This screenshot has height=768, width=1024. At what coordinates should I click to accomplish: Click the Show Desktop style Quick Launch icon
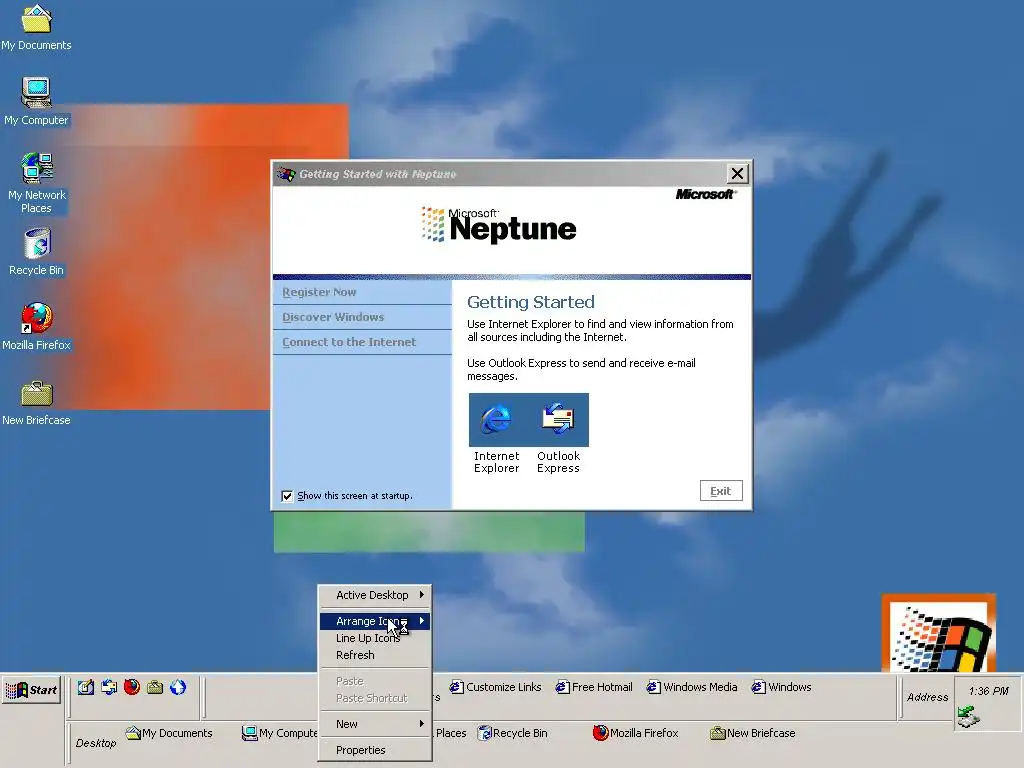click(109, 688)
